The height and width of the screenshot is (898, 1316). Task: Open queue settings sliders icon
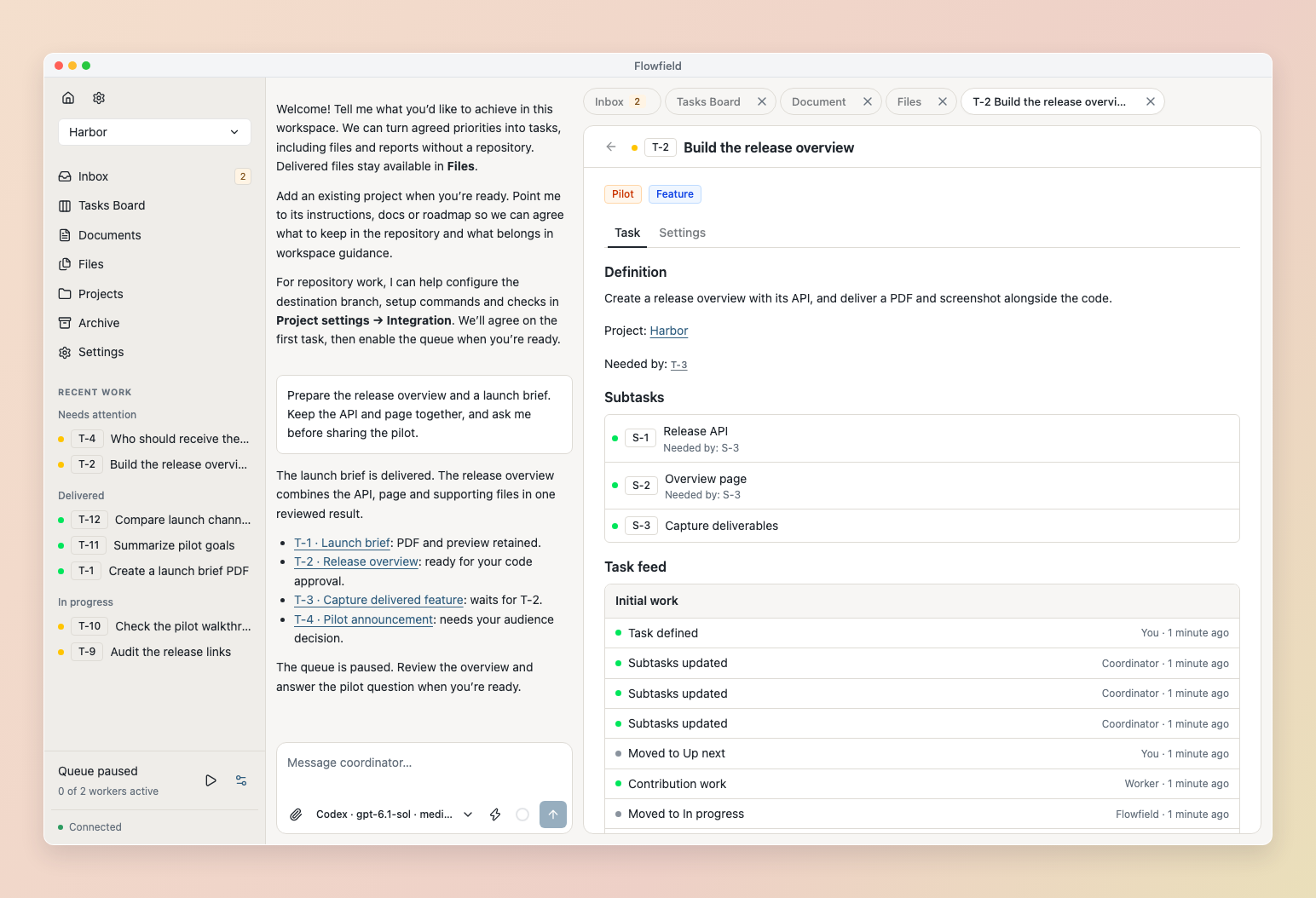(241, 780)
